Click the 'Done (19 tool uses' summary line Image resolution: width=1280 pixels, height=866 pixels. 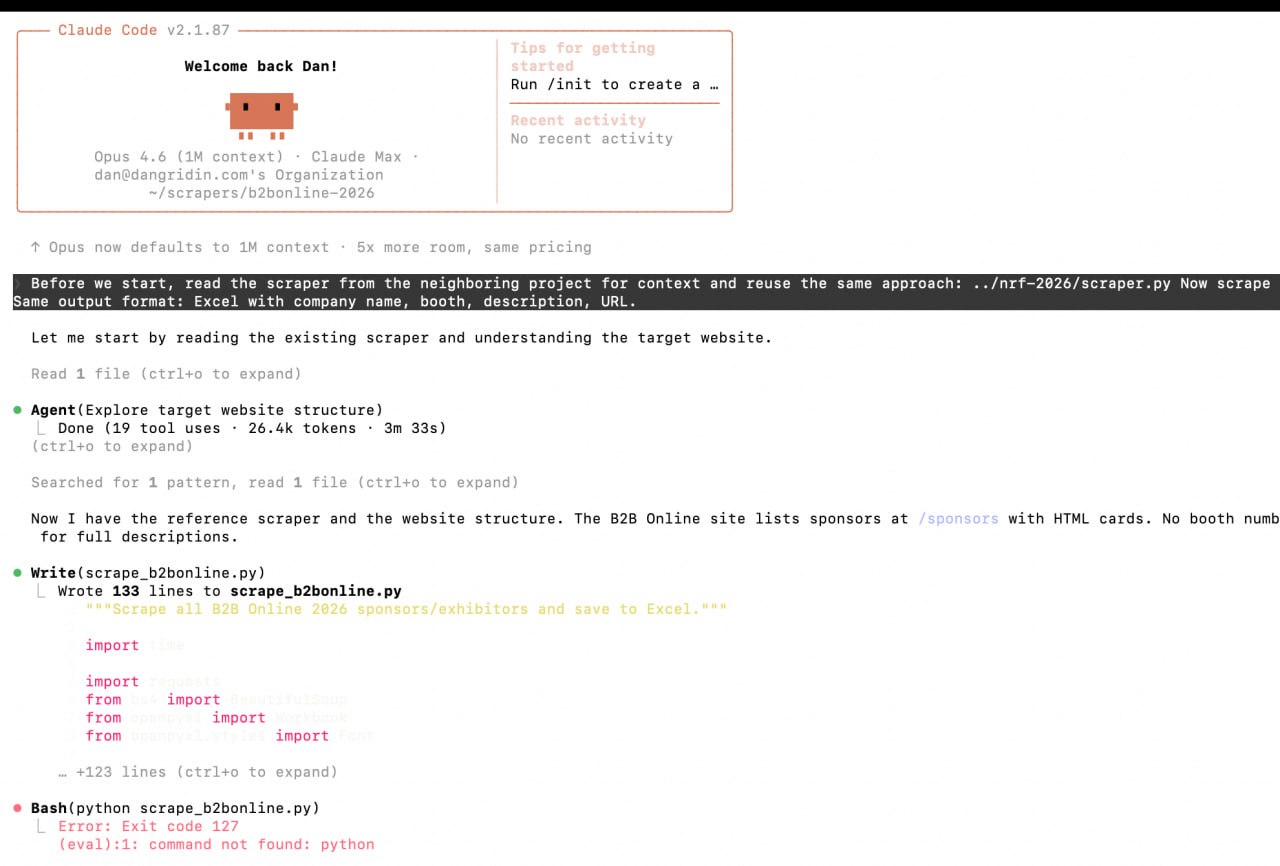(x=252, y=428)
